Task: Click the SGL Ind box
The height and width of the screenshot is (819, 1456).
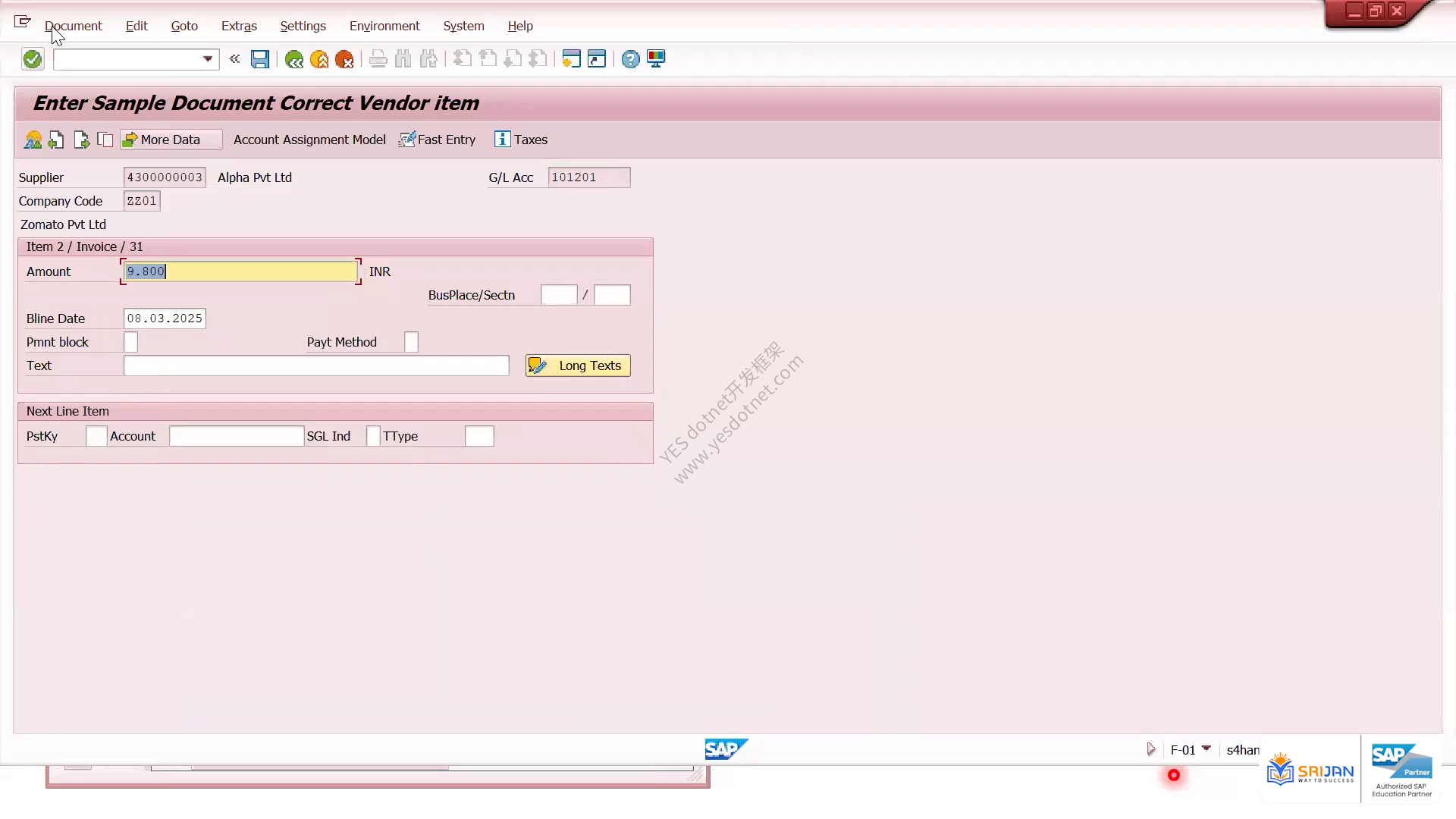Action: tap(373, 436)
